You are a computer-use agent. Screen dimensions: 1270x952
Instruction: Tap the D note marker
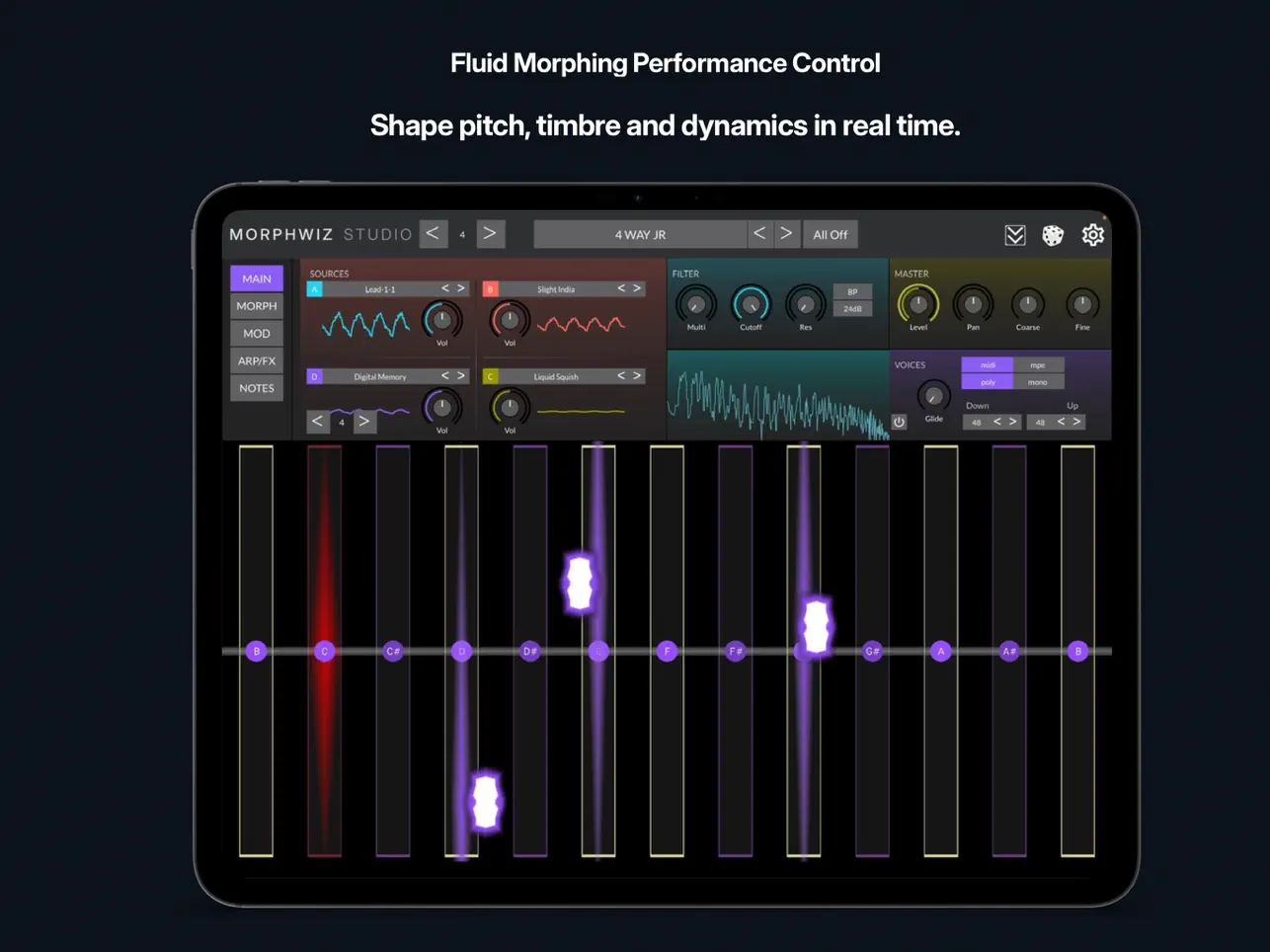click(461, 651)
